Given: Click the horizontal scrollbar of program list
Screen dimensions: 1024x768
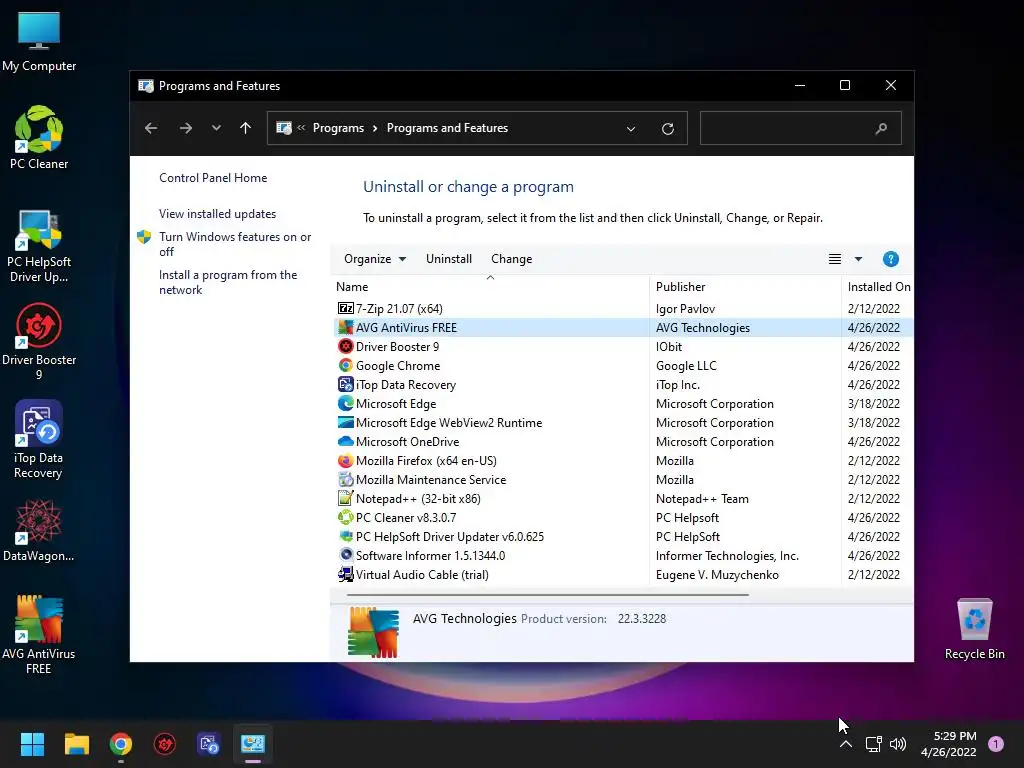Looking at the screenshot, I should (x=547, y=595).
